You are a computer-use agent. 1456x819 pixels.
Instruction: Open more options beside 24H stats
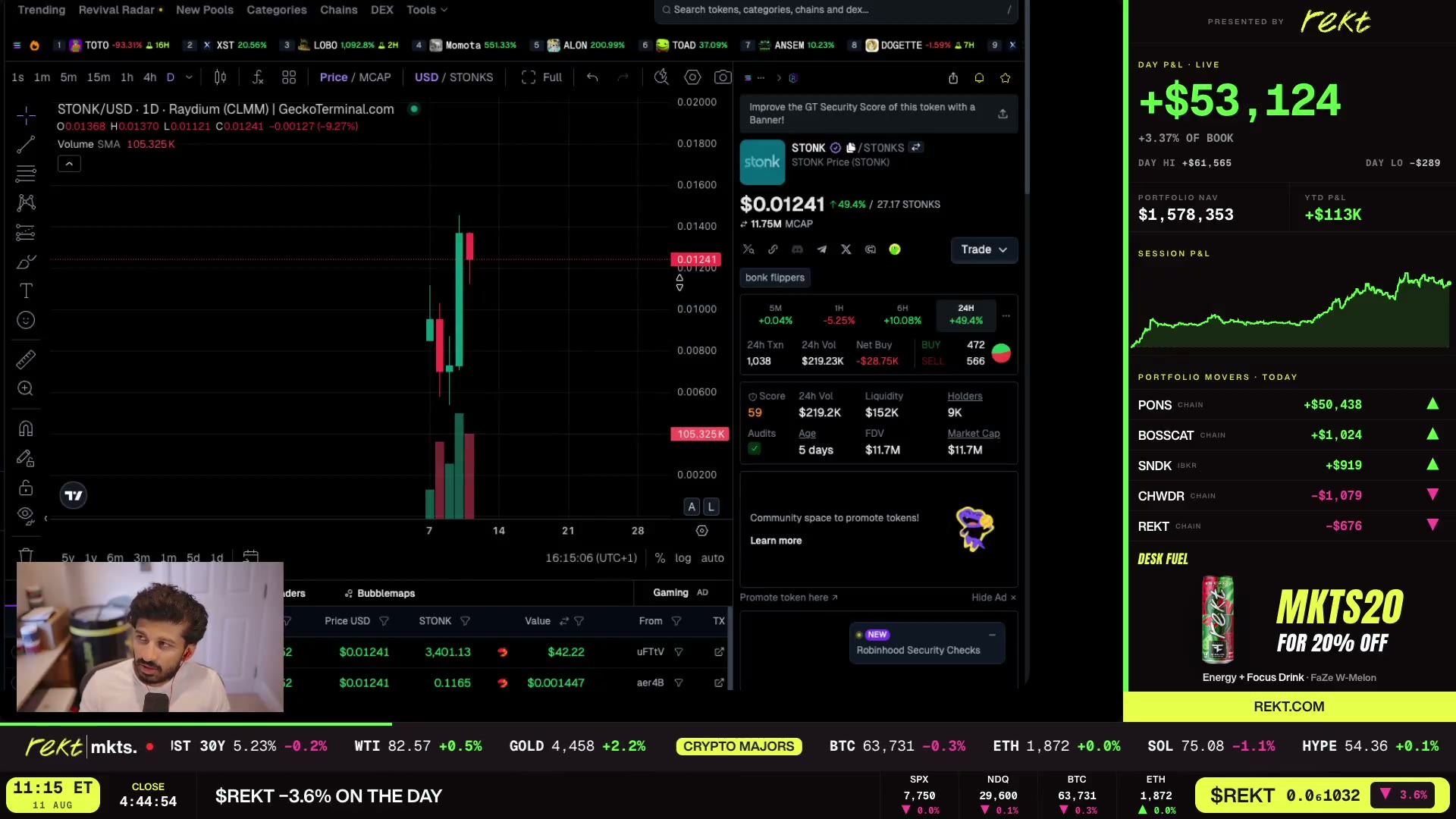[x=1006, y=315]
